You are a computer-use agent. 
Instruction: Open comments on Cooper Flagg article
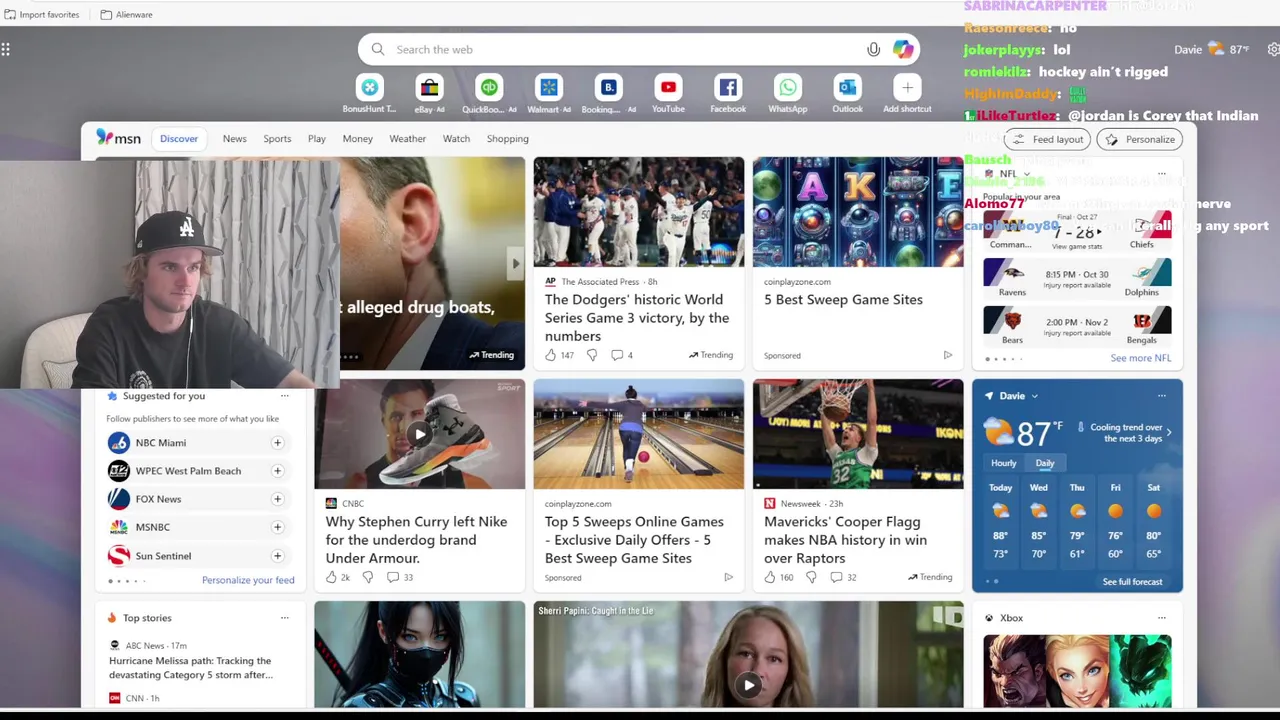[x=836, y=577]
